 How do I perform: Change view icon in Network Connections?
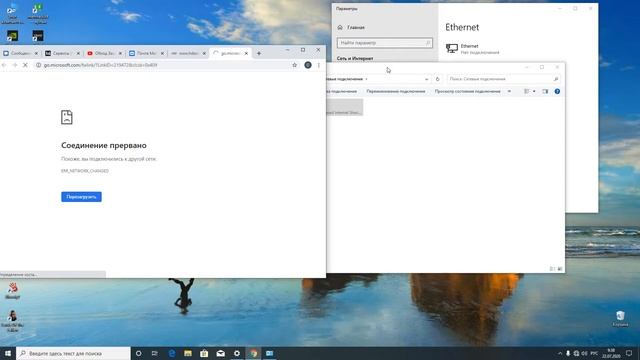pos(527,91)
